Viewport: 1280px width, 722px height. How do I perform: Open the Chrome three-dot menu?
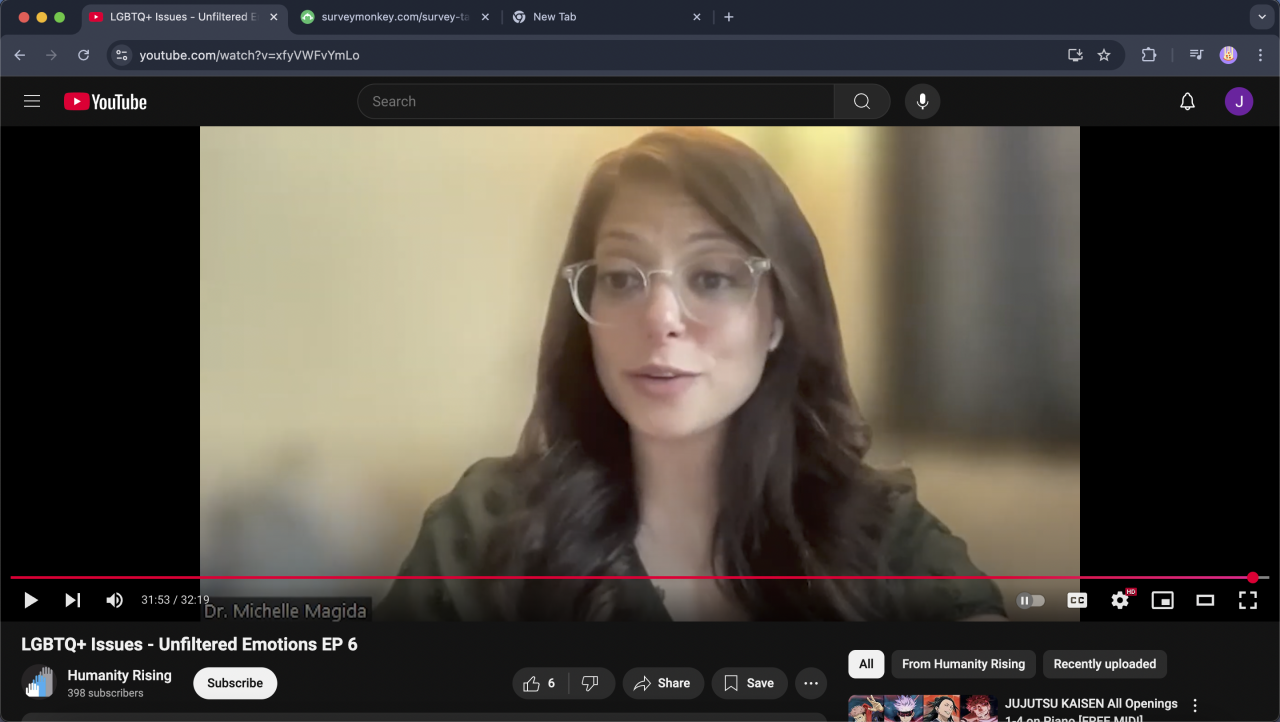(1260, 55)
